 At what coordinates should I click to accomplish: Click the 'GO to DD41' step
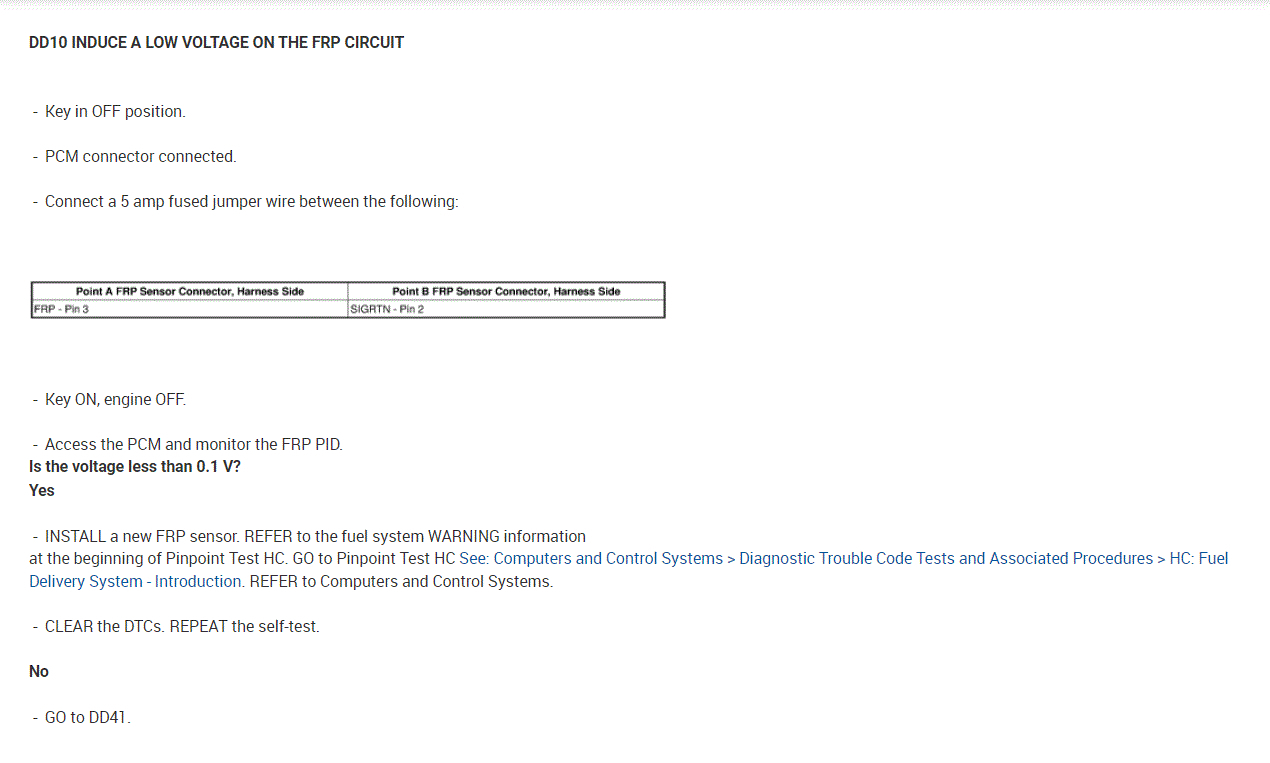pos(88,717)
